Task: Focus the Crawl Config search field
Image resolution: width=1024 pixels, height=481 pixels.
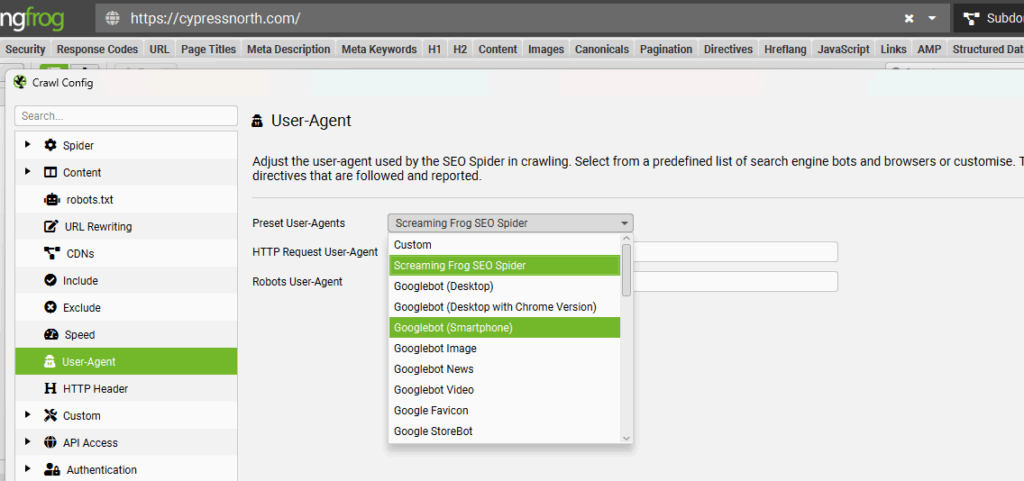Action: pyautogui.click(x=126, y=116)
